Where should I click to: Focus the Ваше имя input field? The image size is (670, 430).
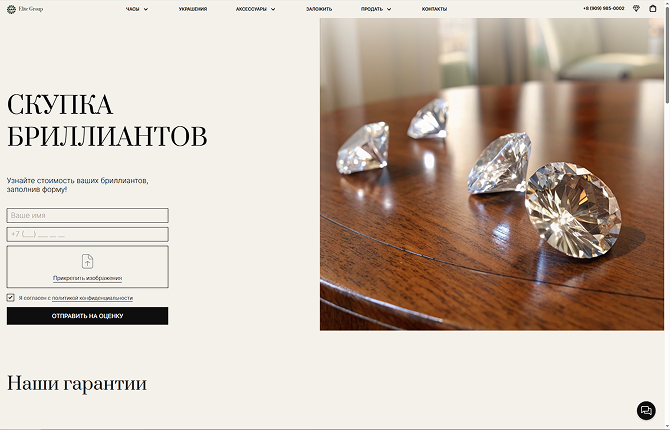(88, 215)
